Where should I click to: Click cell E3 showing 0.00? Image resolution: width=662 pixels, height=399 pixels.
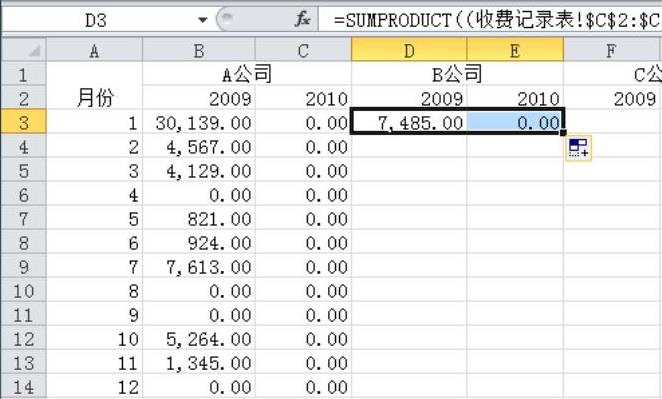pos(515,122)
